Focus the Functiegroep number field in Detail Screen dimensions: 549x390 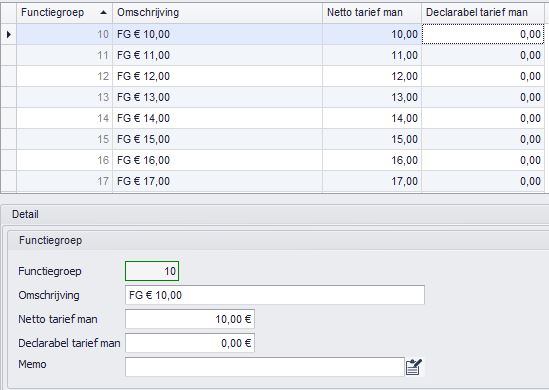pos(152,271)
